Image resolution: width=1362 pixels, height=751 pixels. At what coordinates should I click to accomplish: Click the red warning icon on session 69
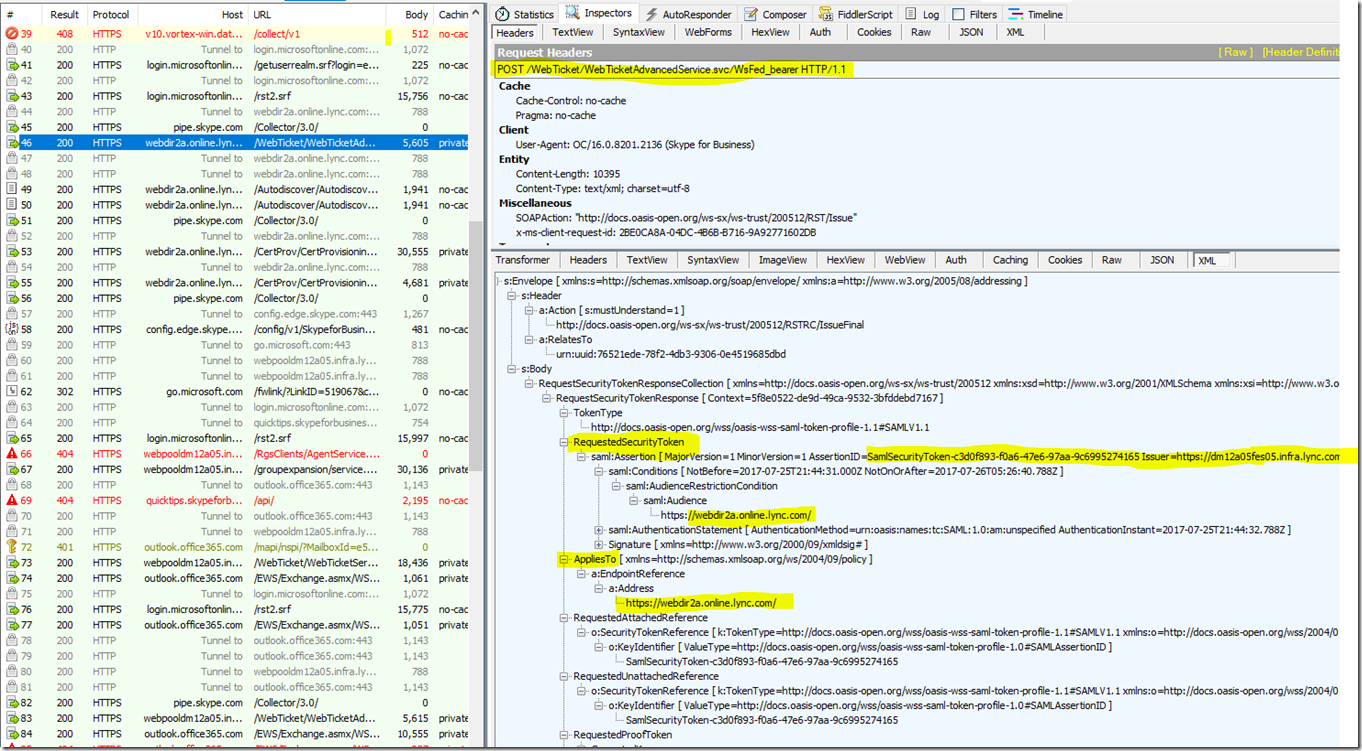(12, 500)
